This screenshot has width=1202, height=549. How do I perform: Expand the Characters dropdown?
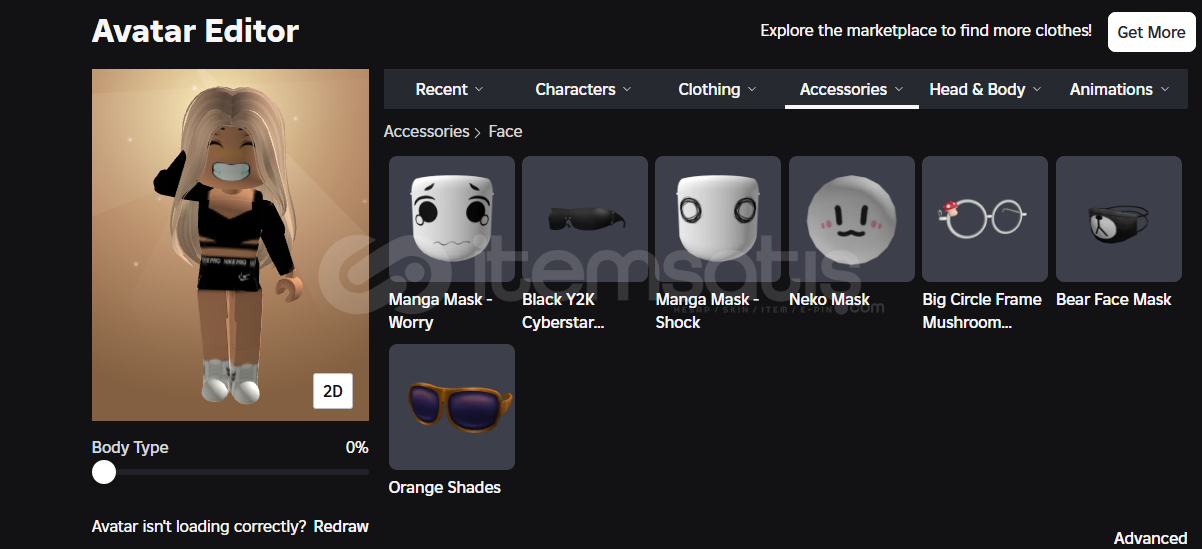583,89
